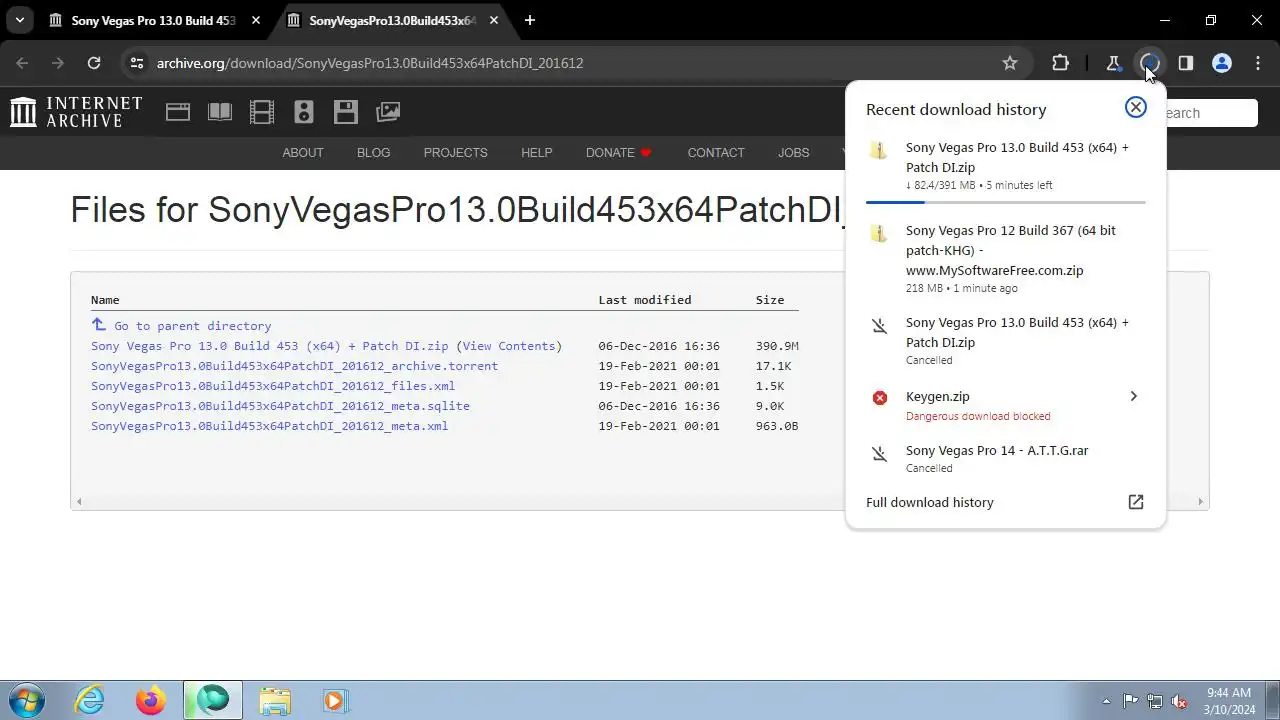The width and height of the screenshot is (1280, 720).
Task: Open the Chrome three-dot menu
Action: point(1257,63)
